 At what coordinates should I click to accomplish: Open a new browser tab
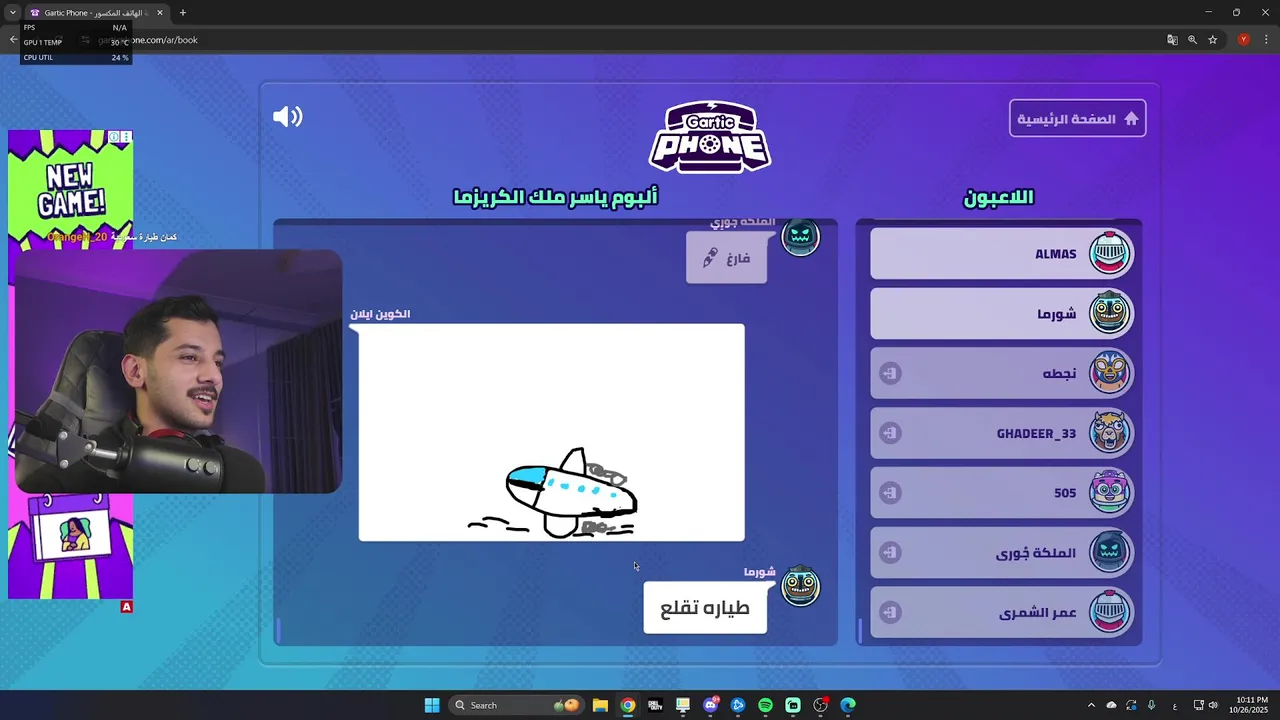tap(182, 13)
